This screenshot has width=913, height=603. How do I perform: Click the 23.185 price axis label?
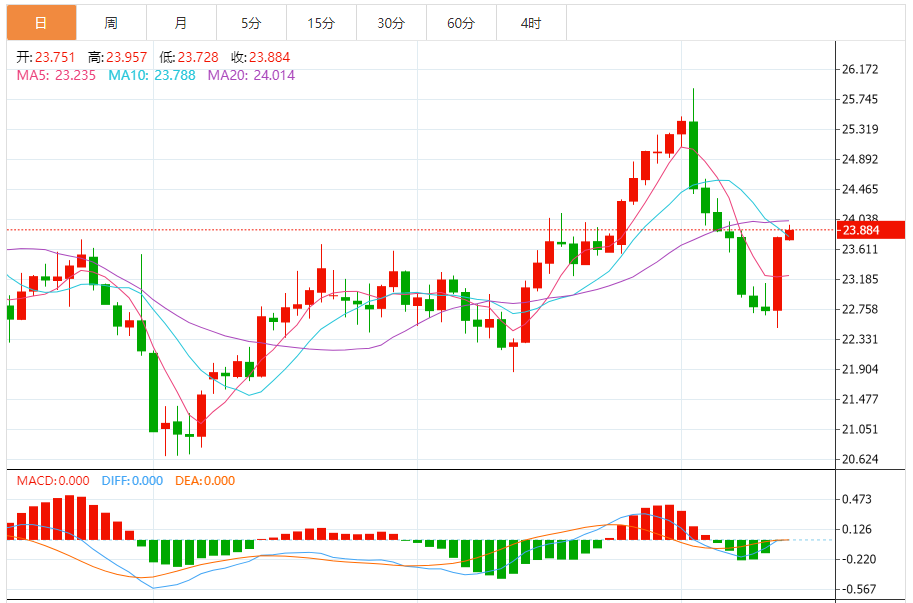pyautogui.click(x=860, y=279)
